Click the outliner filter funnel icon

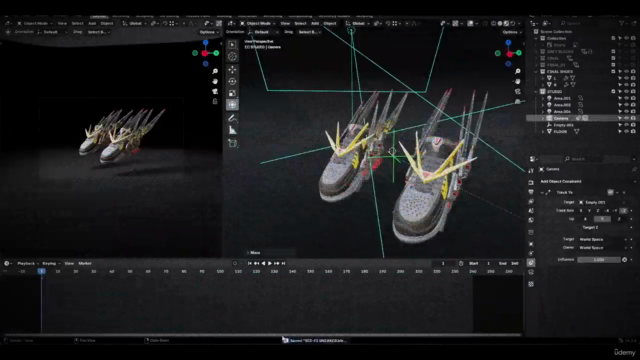point(622,23)
